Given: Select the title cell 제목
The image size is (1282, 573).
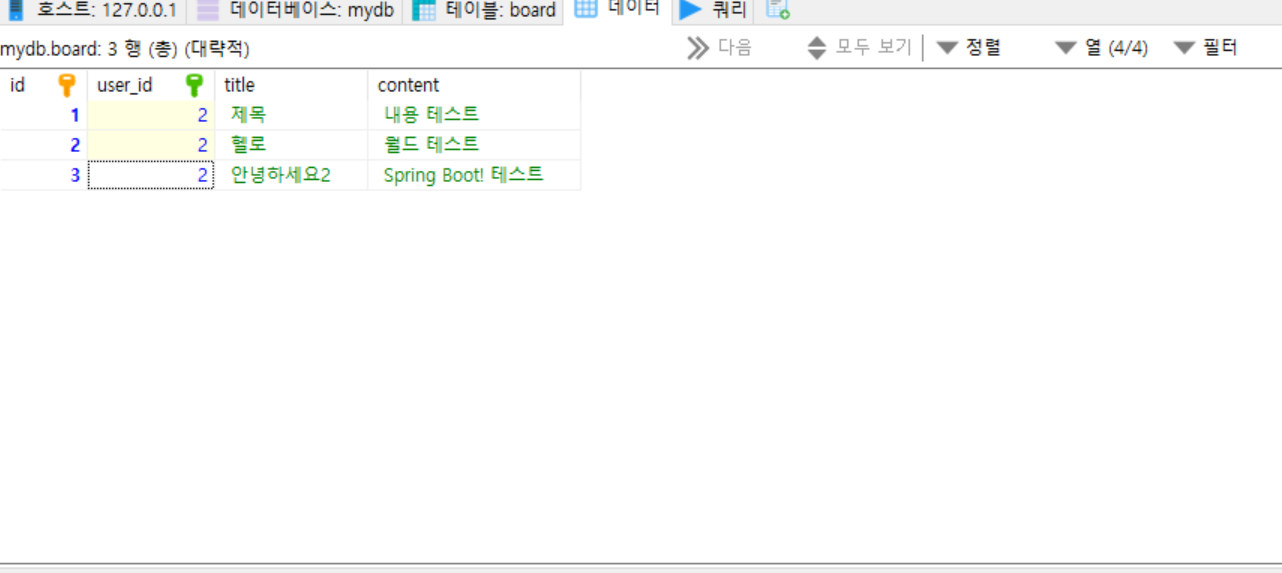Looking at the screenshot, I should tap(291, 115).
